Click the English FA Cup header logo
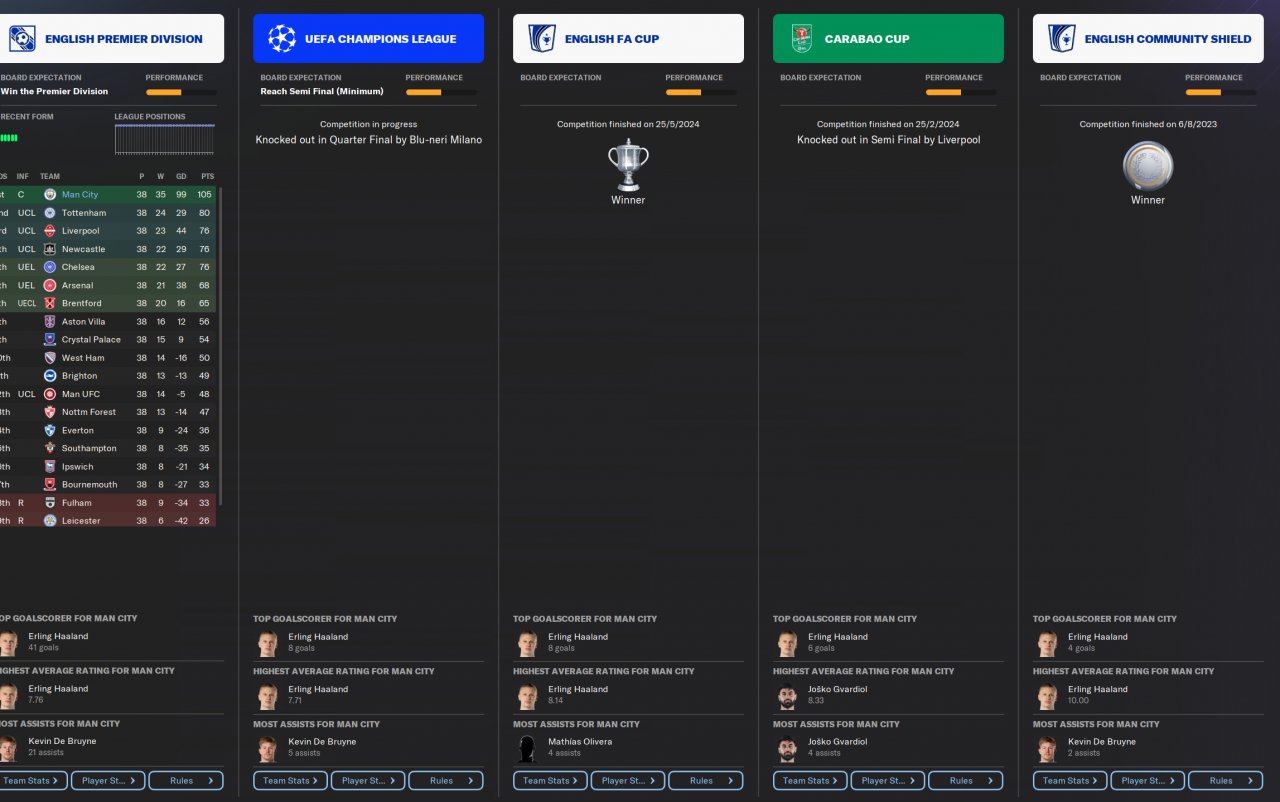Screen dimensions: 1280x802 [542, 39]
